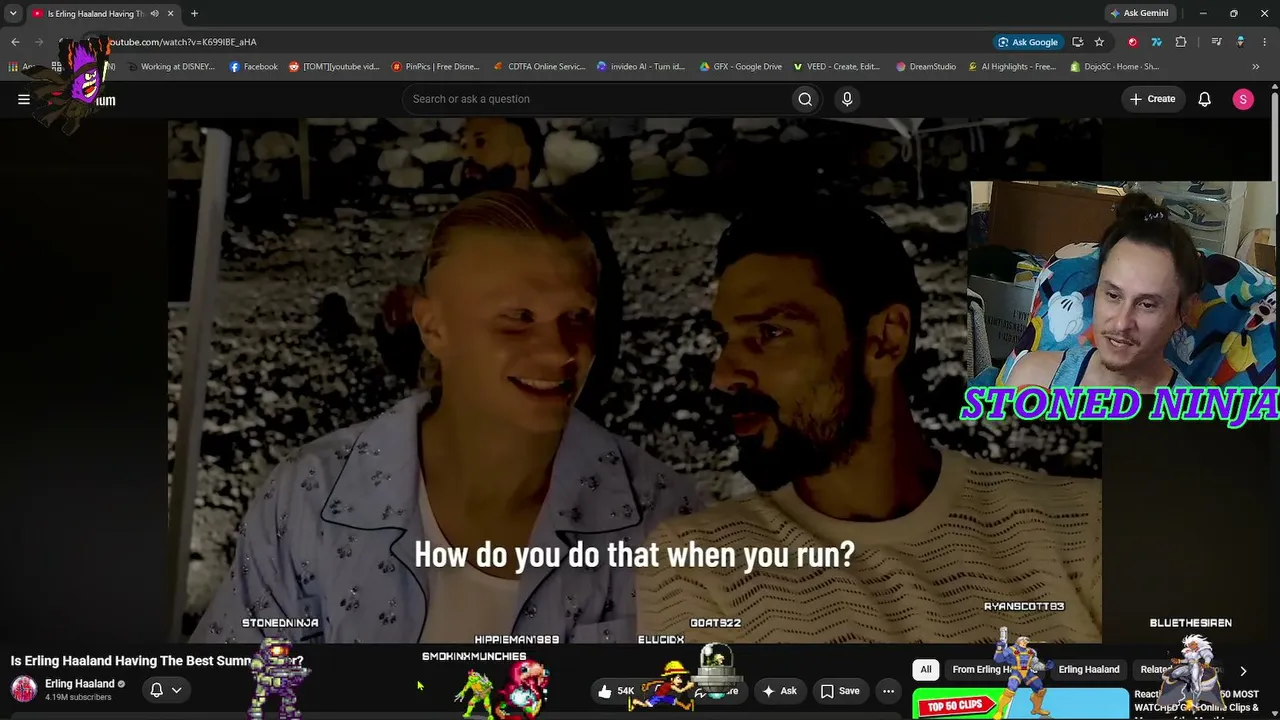Open the Erling Haaland channel name link
Image resolution: width=1280 pixels, height=720 pixels.
click(80, 684)
